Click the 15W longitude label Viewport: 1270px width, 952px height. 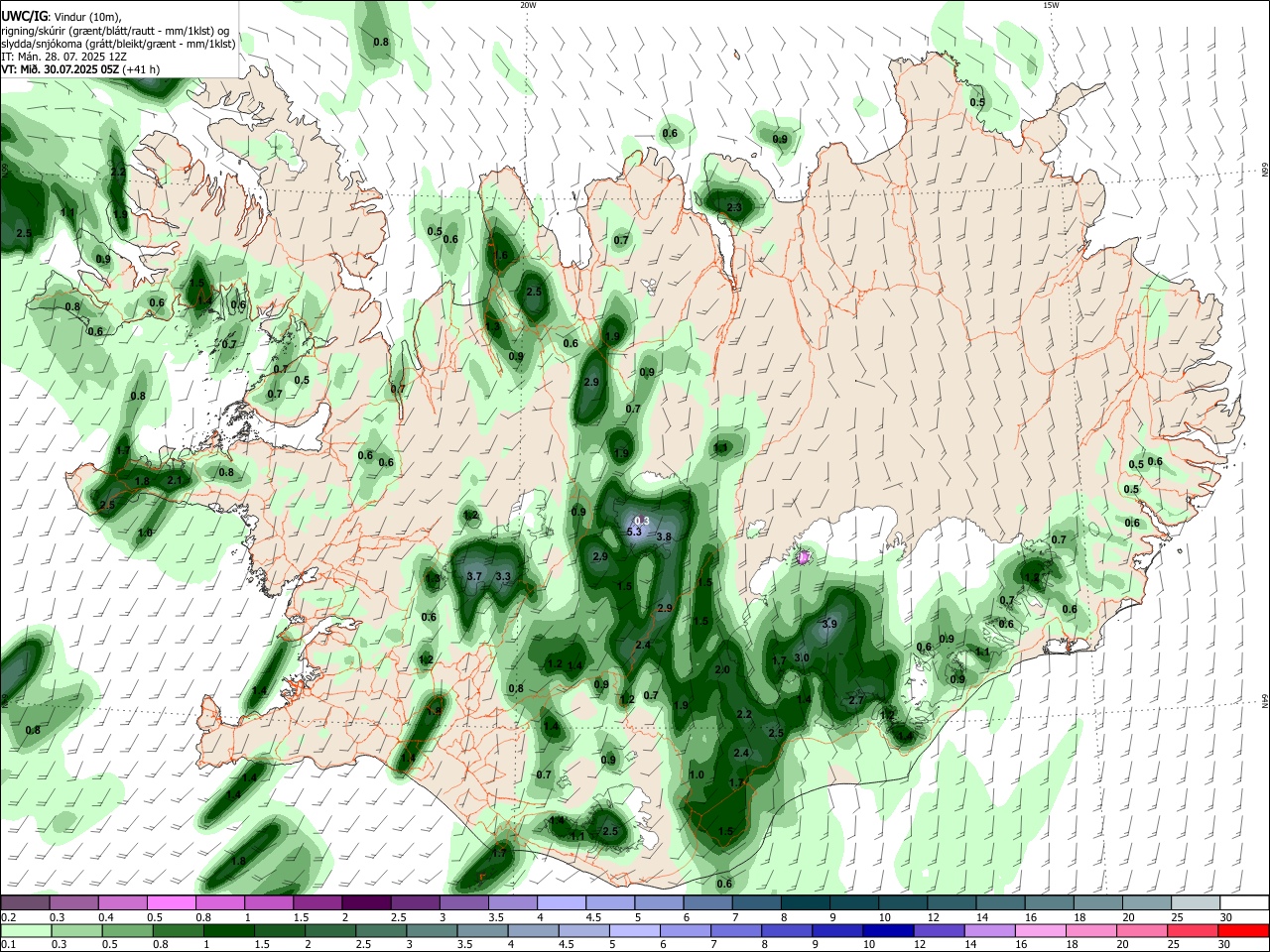pyautogui.click(x=1051, y=4)
